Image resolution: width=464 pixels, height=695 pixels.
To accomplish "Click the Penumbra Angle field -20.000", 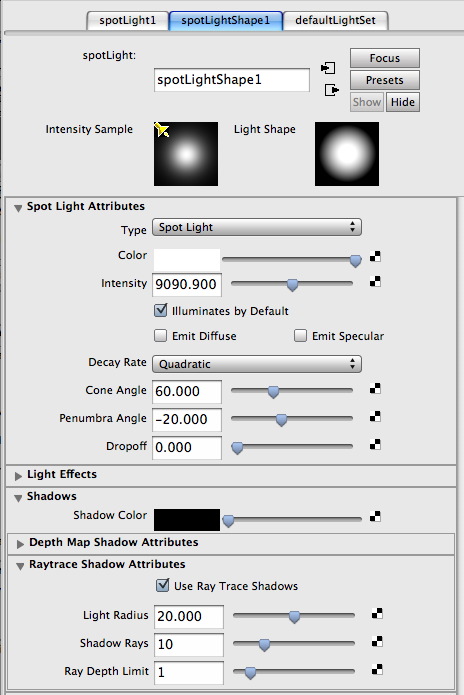I will point(187,420).
